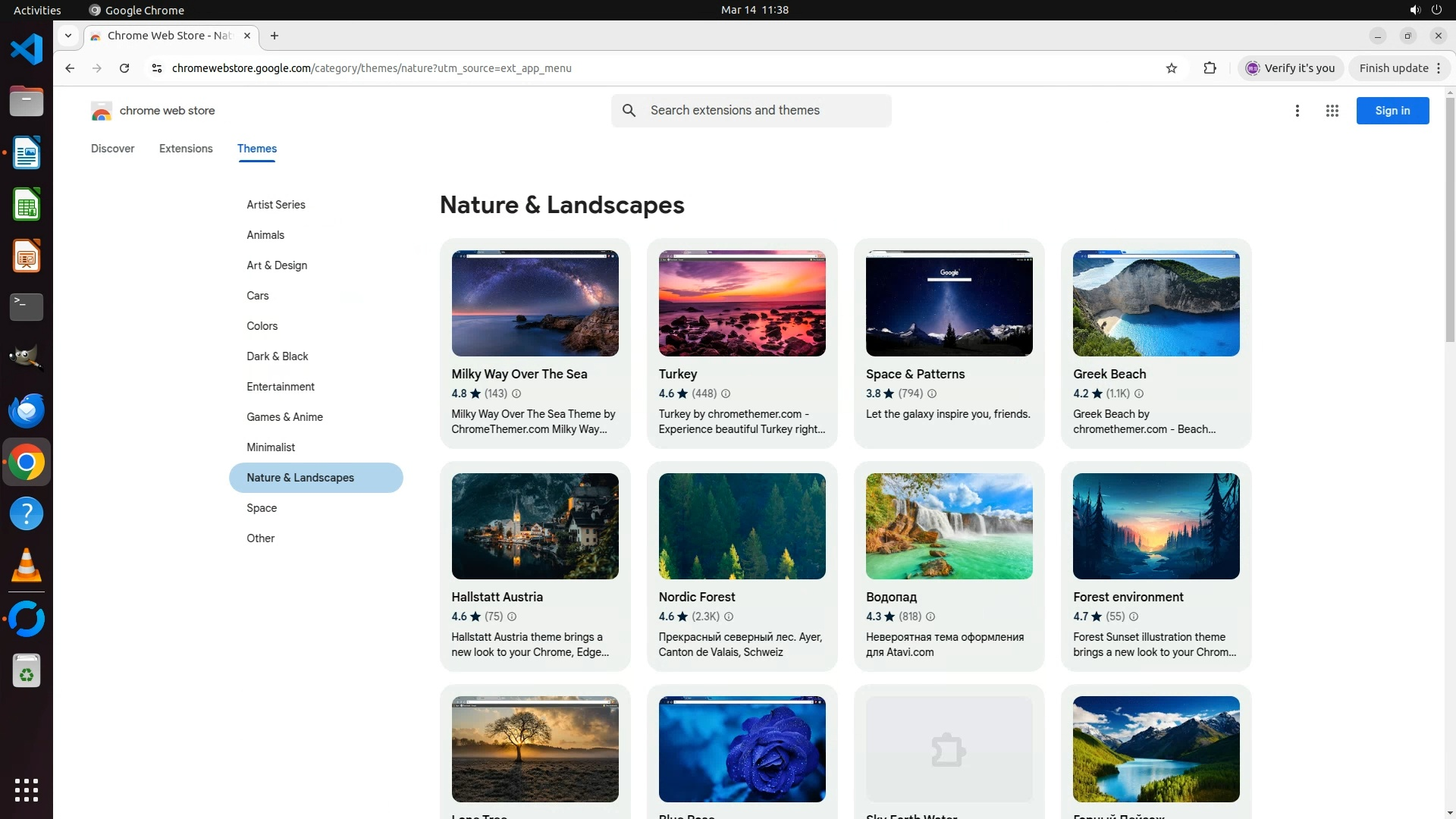Expand the tab search dropdown arrow

pos(68,36)
